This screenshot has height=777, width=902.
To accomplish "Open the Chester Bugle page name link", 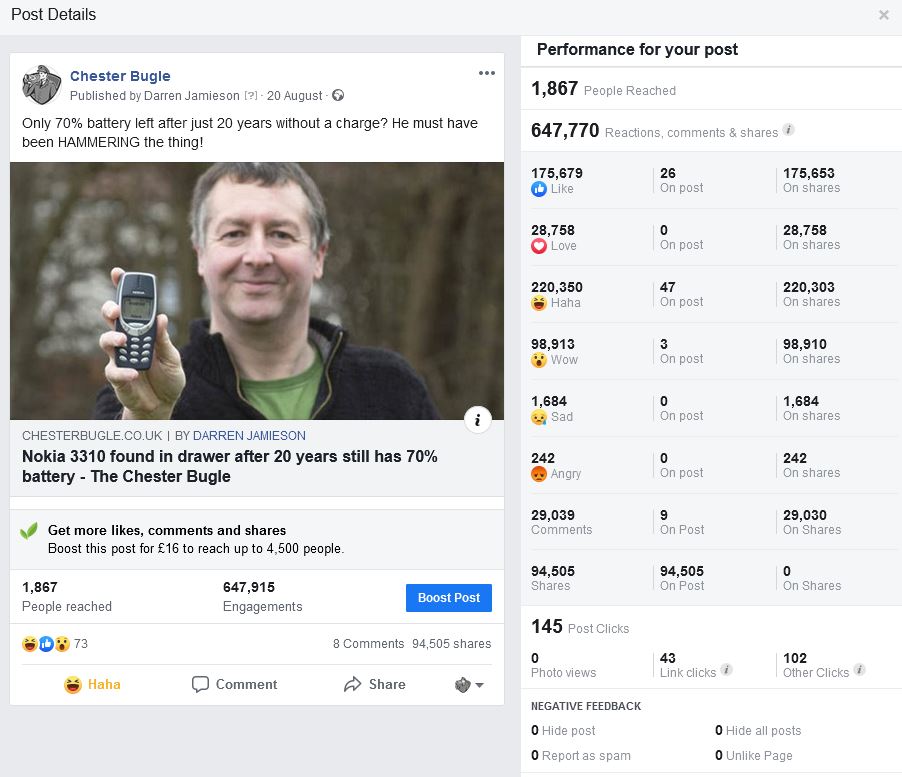I will click(120, 76).
